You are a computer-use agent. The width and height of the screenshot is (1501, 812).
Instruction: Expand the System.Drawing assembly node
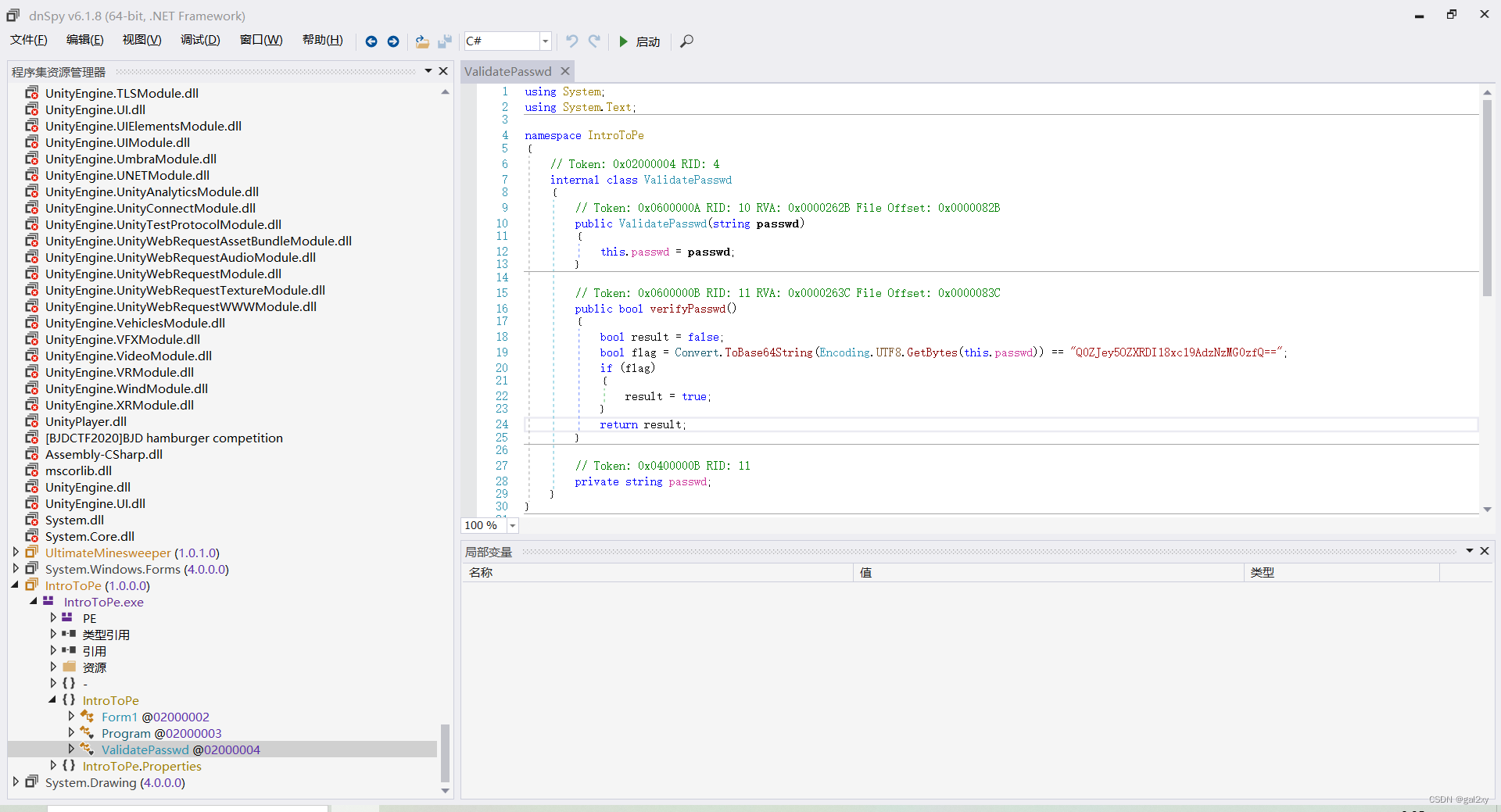16,782
